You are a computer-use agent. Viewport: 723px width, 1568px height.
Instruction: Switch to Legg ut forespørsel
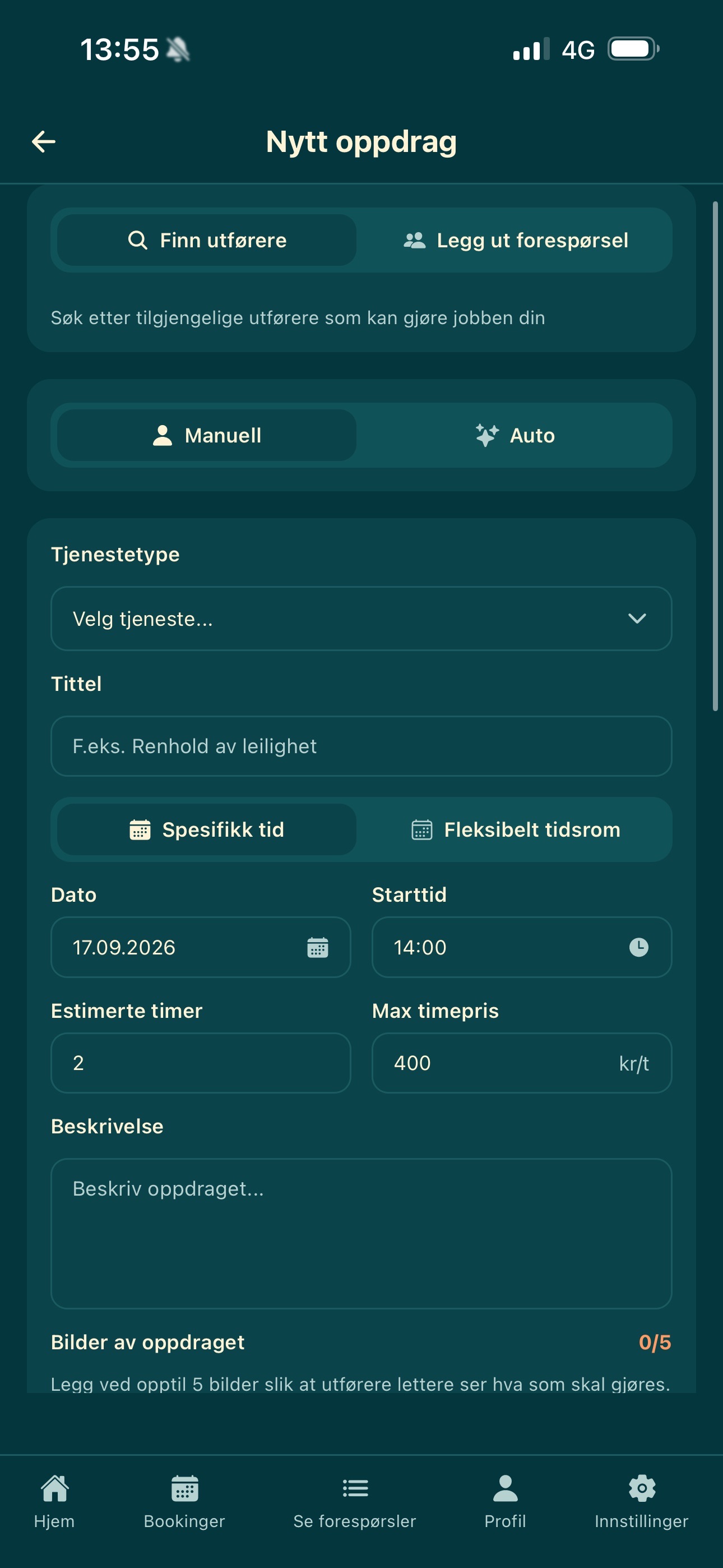pos(516,240)
